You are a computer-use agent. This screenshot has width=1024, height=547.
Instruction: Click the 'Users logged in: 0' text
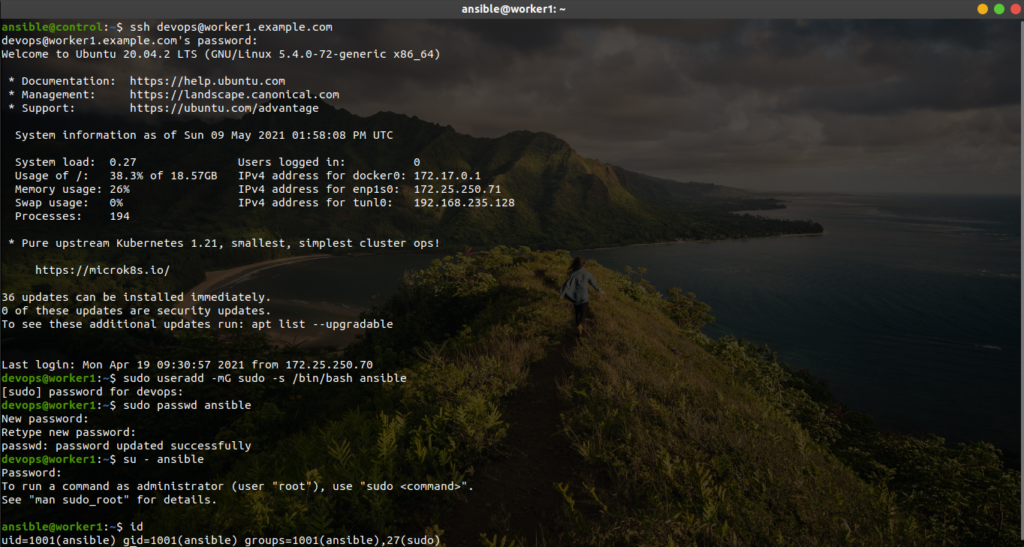(x=328, y=162)
